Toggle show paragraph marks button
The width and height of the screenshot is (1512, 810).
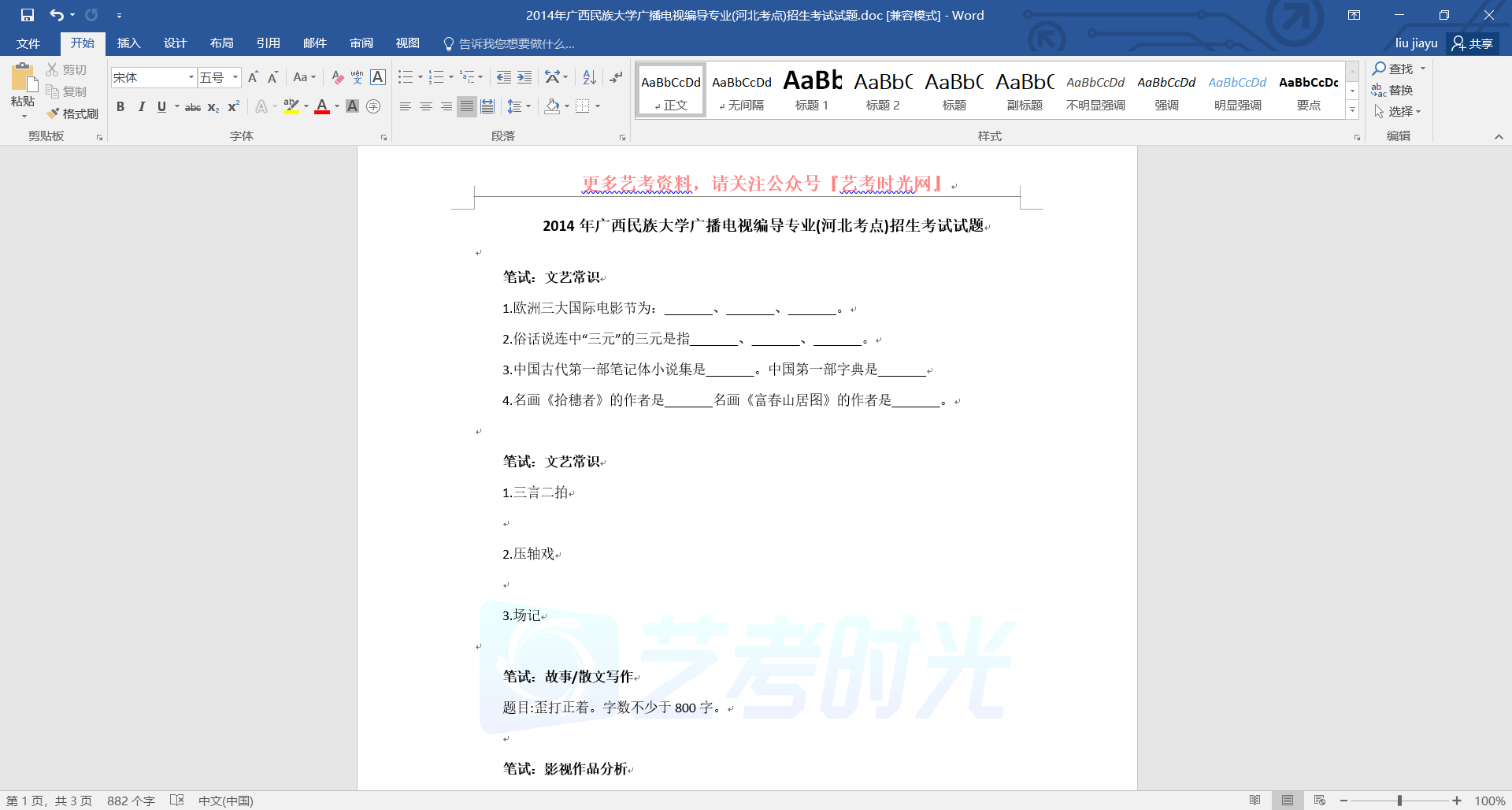[616, 77]
